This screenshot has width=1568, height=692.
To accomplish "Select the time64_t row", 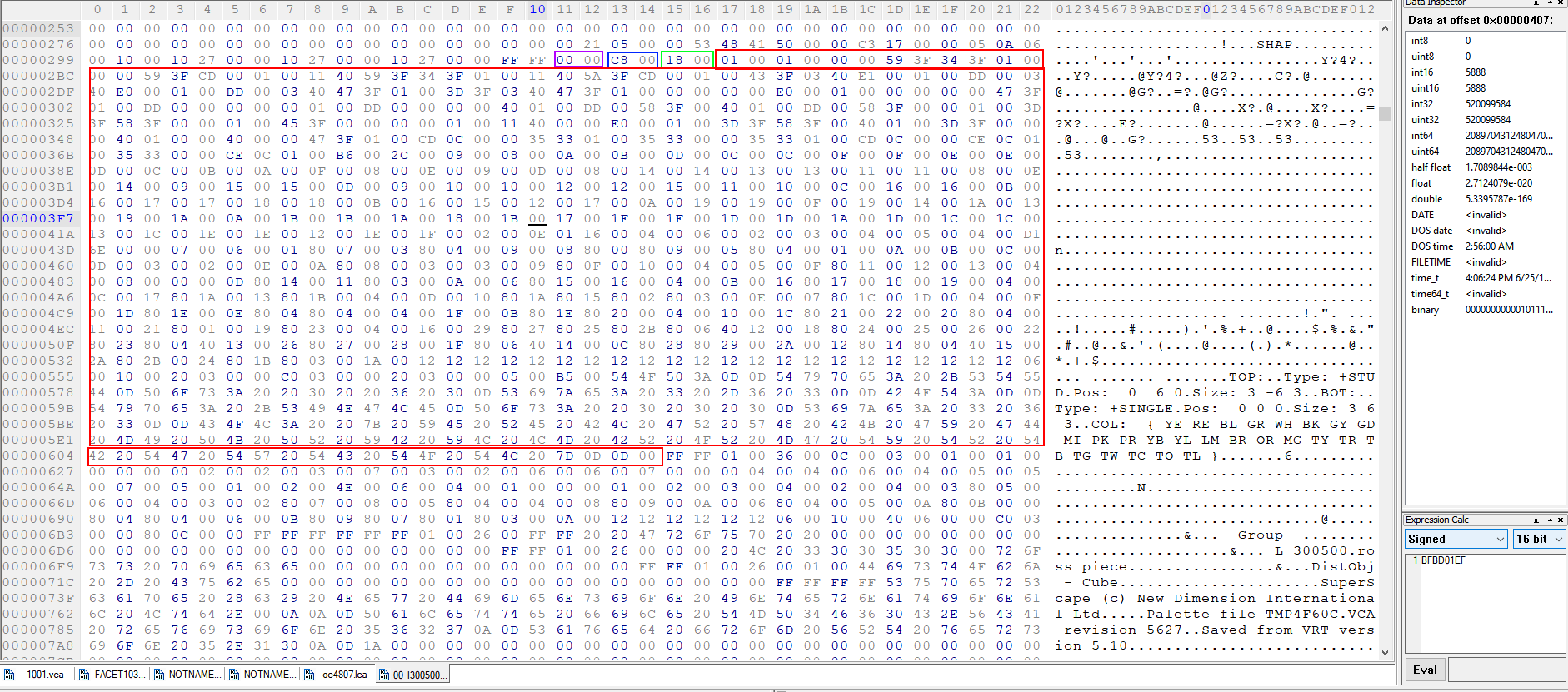I will tap(1486, 294).
